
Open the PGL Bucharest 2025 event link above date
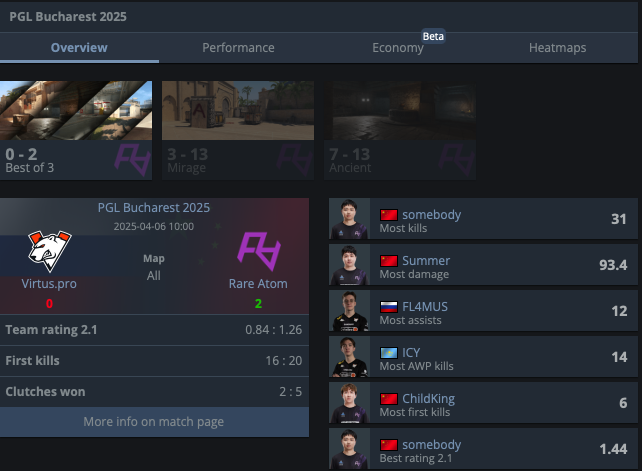[154, 208]
